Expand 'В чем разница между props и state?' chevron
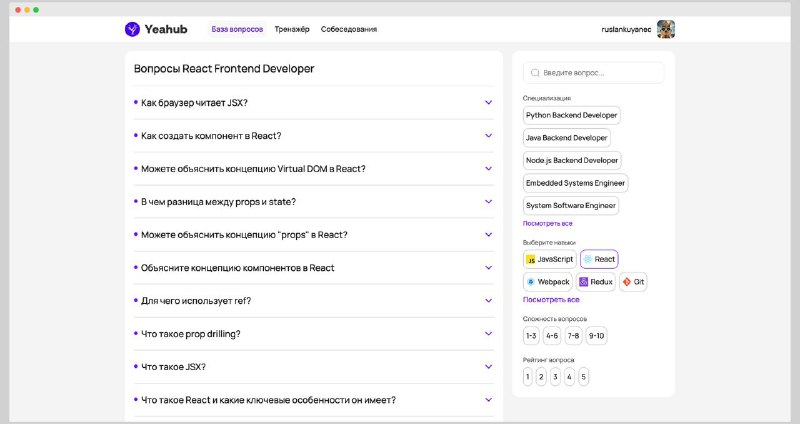The width and height of the screenshot is (800, 424). pos(488,202)
